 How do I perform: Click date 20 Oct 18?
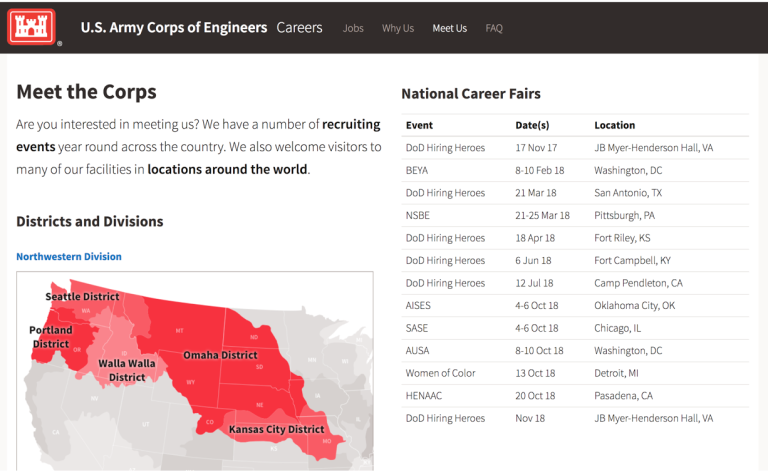tap(535, 396)
